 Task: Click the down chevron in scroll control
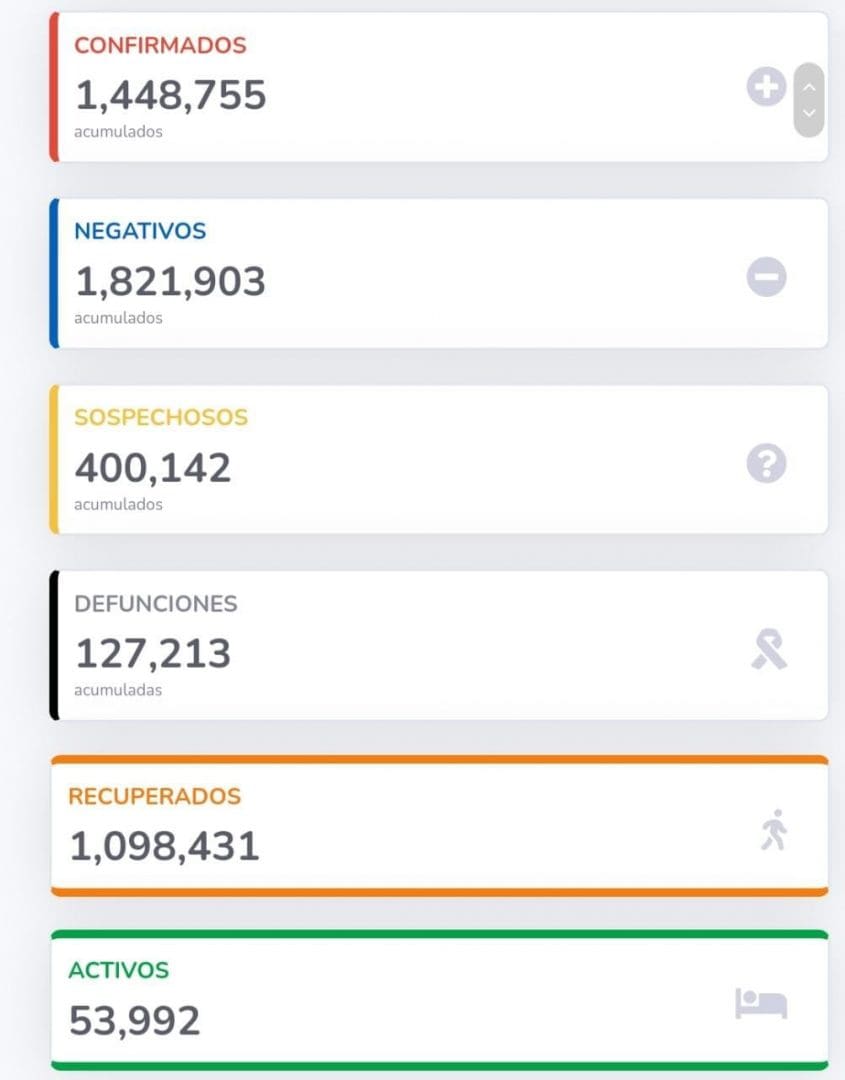tap(809, 112)
